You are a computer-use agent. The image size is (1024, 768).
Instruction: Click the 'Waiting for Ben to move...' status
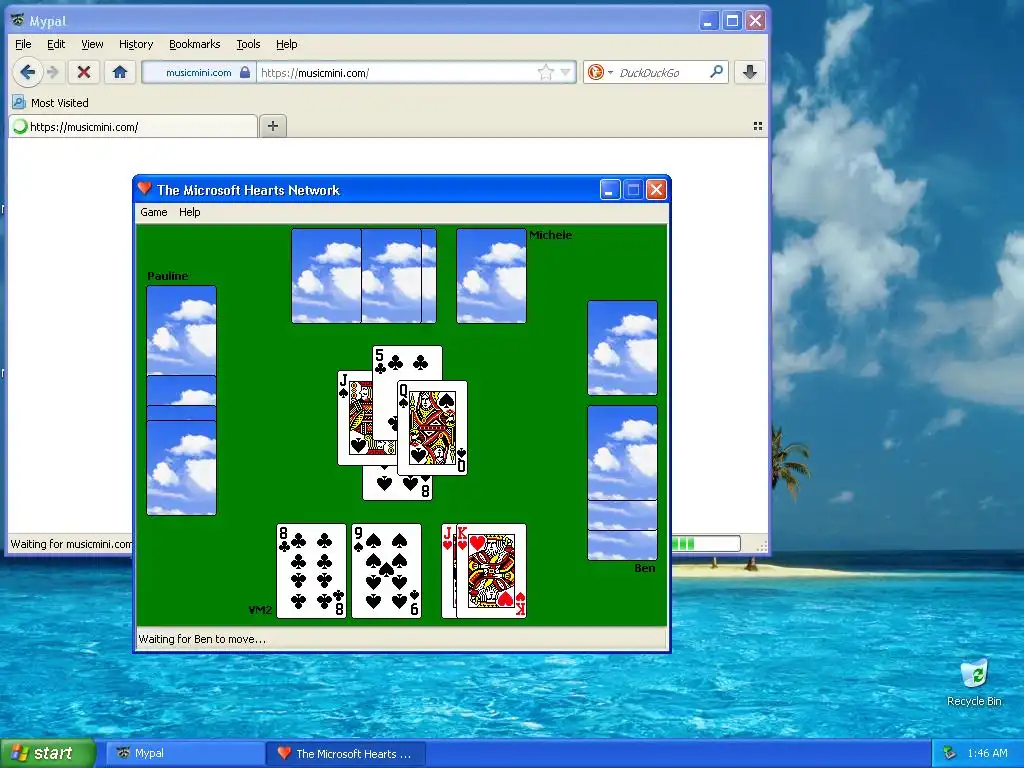[x=202, y=639]
